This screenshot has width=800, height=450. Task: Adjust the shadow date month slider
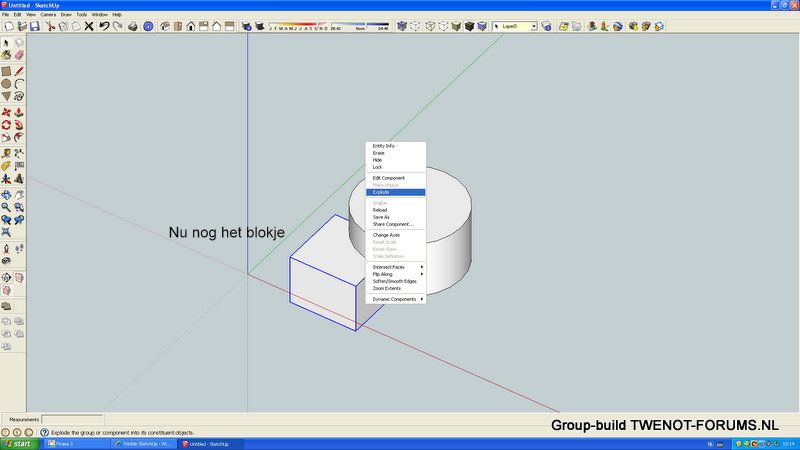[x=298, y=26]
